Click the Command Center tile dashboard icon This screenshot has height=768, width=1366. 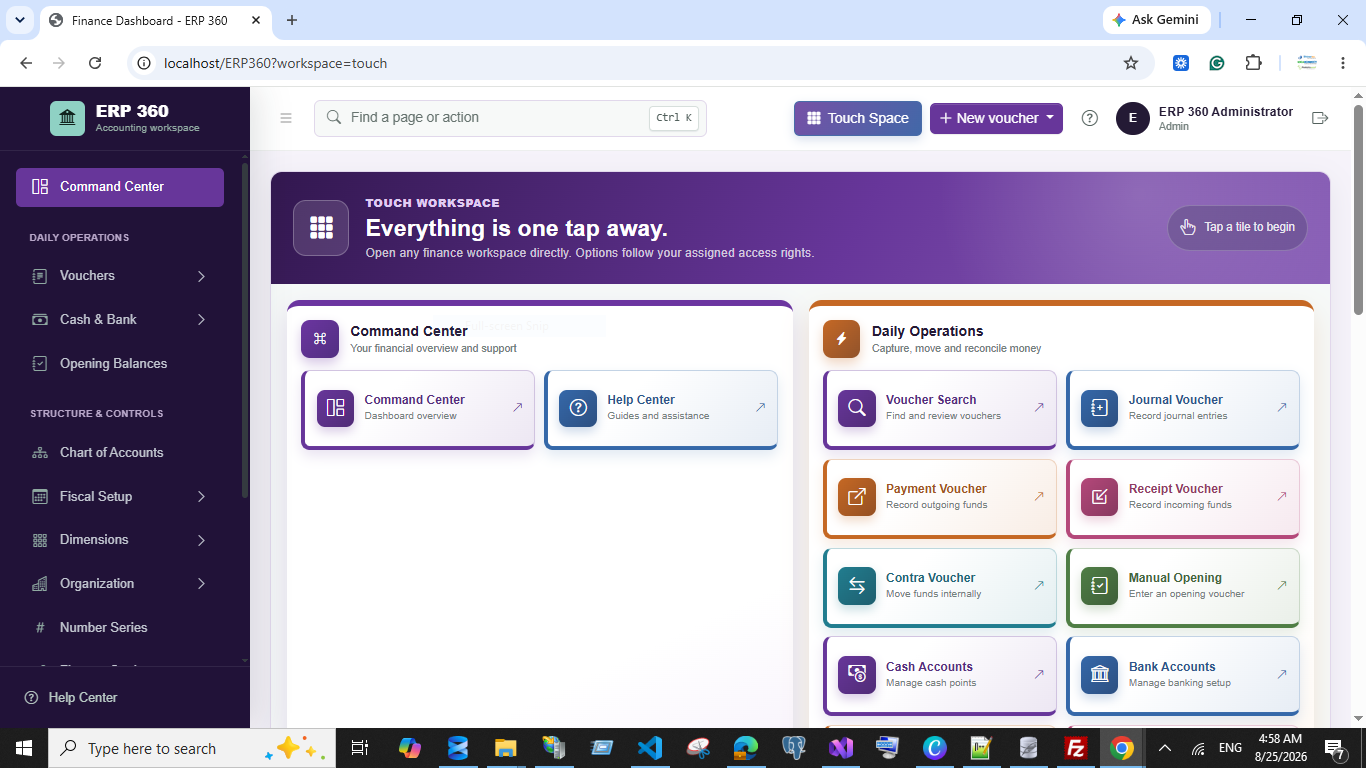[336, 408]
